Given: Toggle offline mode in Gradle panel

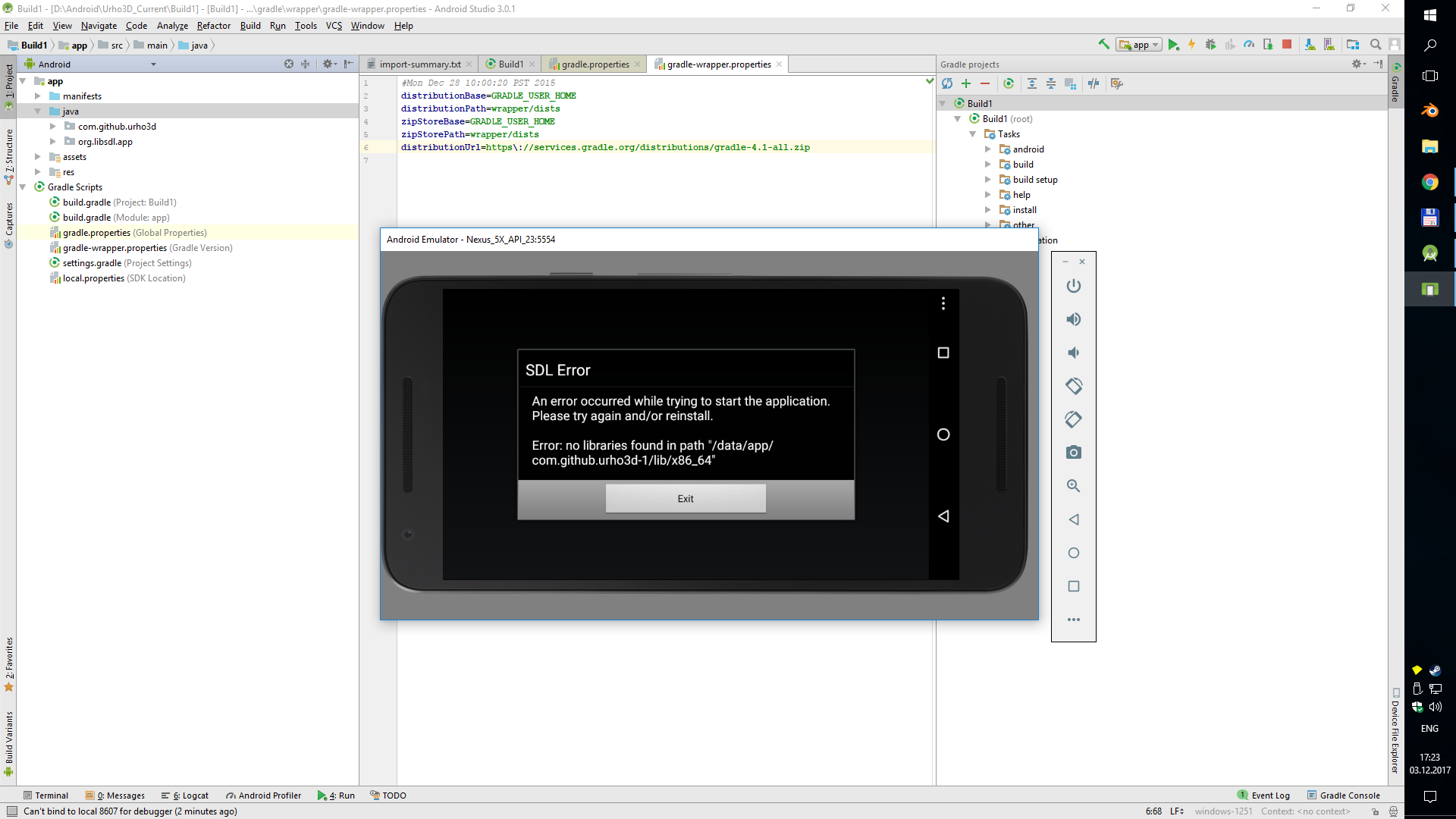Looking at the screenshot, I should click(1094, 83).
